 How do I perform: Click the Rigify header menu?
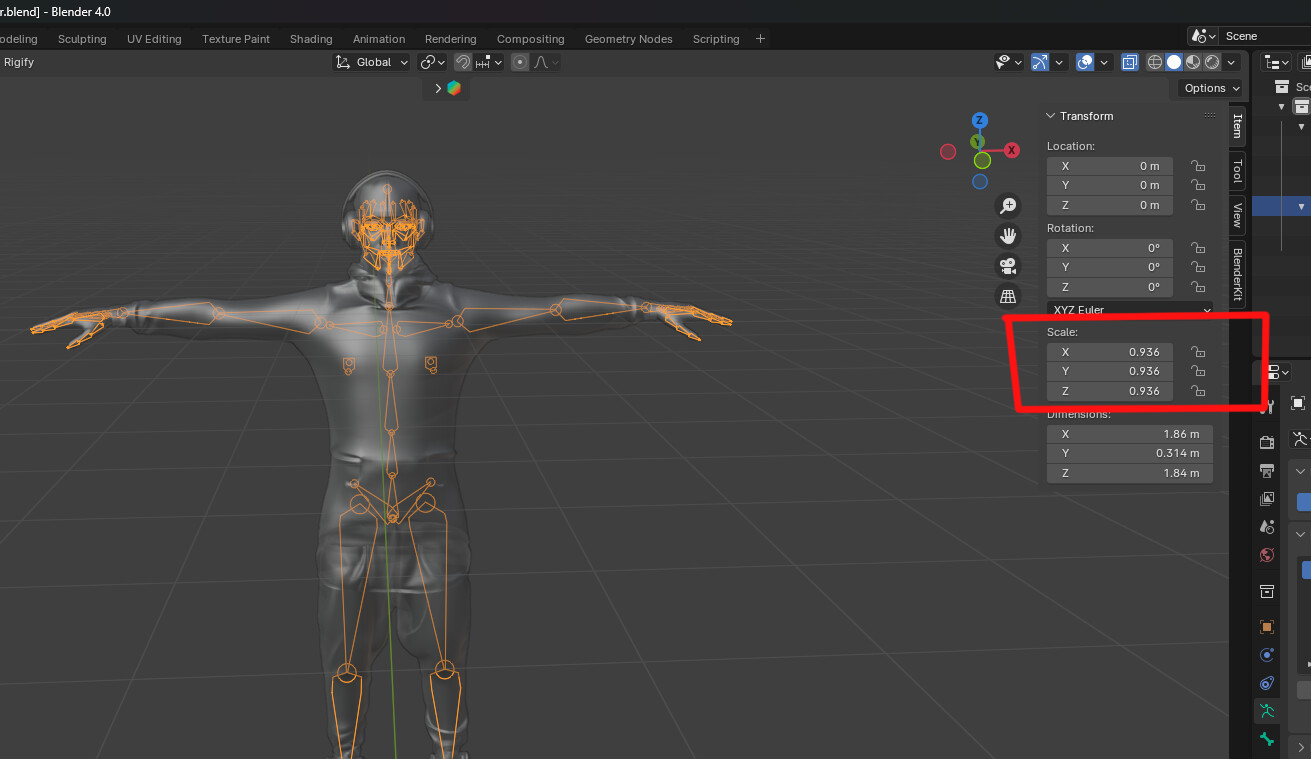coord(19,62)
